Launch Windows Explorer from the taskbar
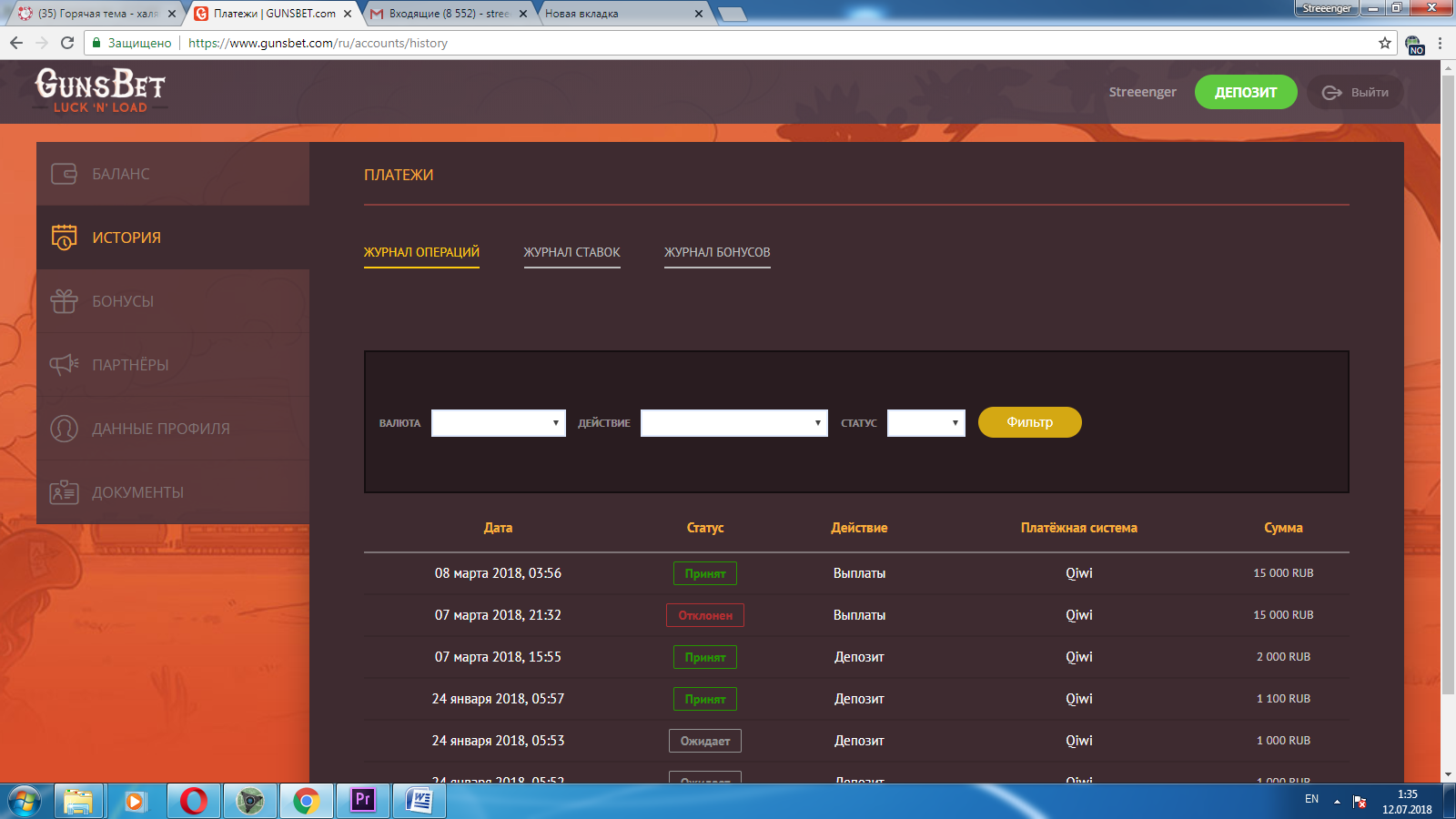This screenshot has height=819, width=1456. [78, 801]
